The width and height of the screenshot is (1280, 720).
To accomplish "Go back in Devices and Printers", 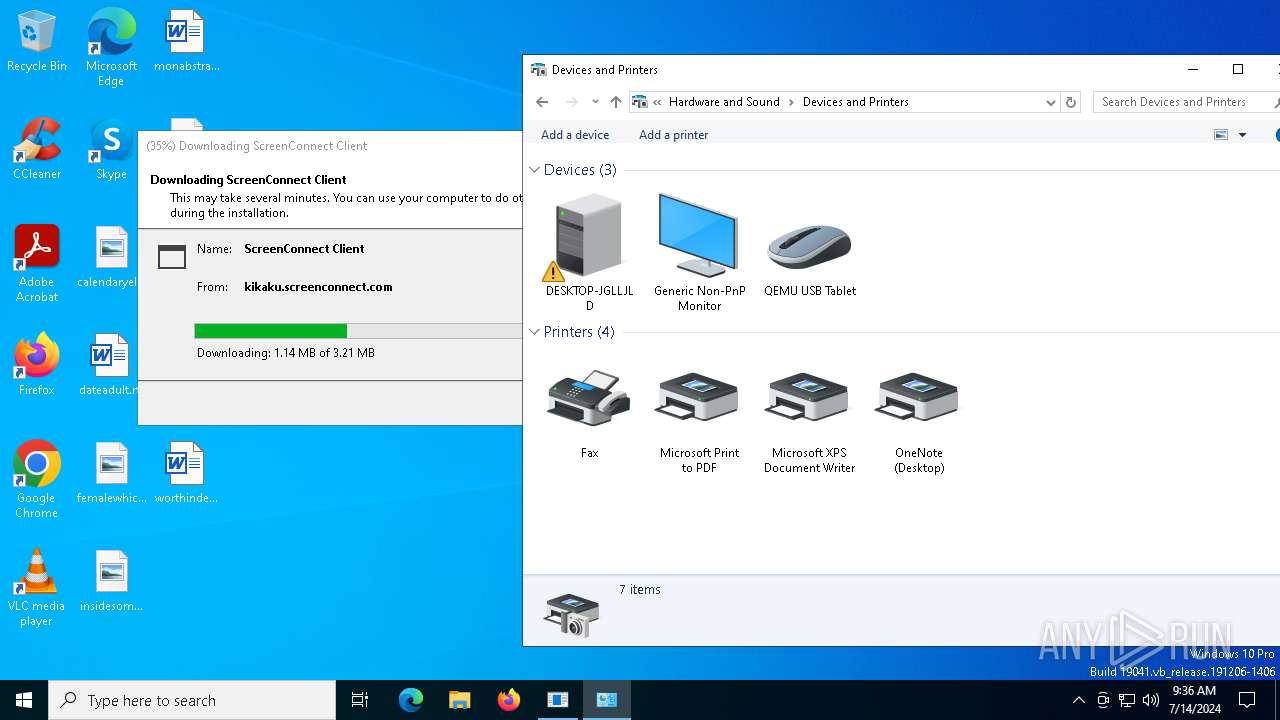I will tap(542, 102).
